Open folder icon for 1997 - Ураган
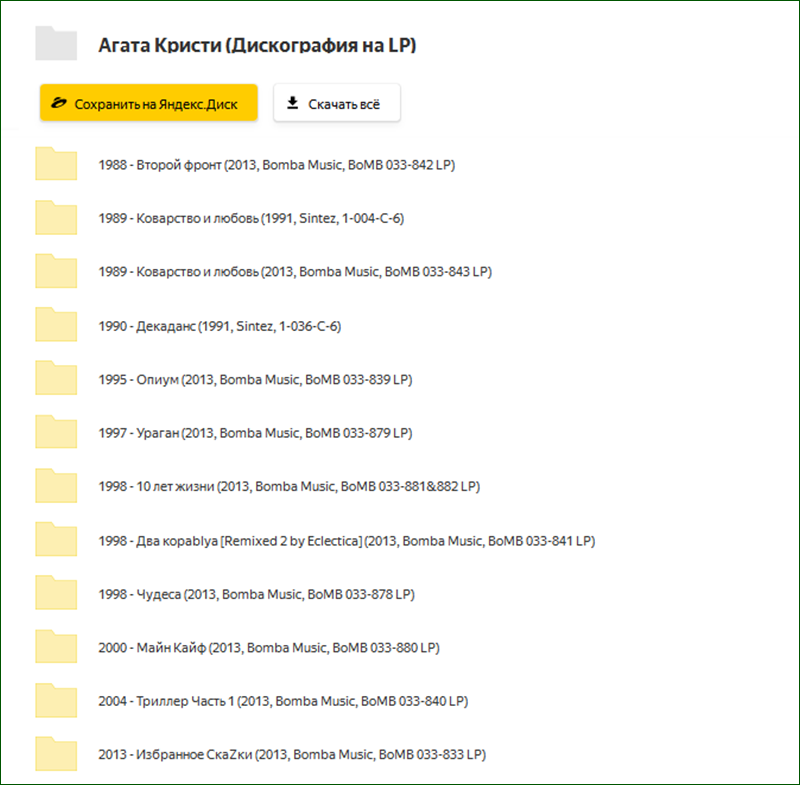This screenshot has width=800, height=785. point(56,432)
